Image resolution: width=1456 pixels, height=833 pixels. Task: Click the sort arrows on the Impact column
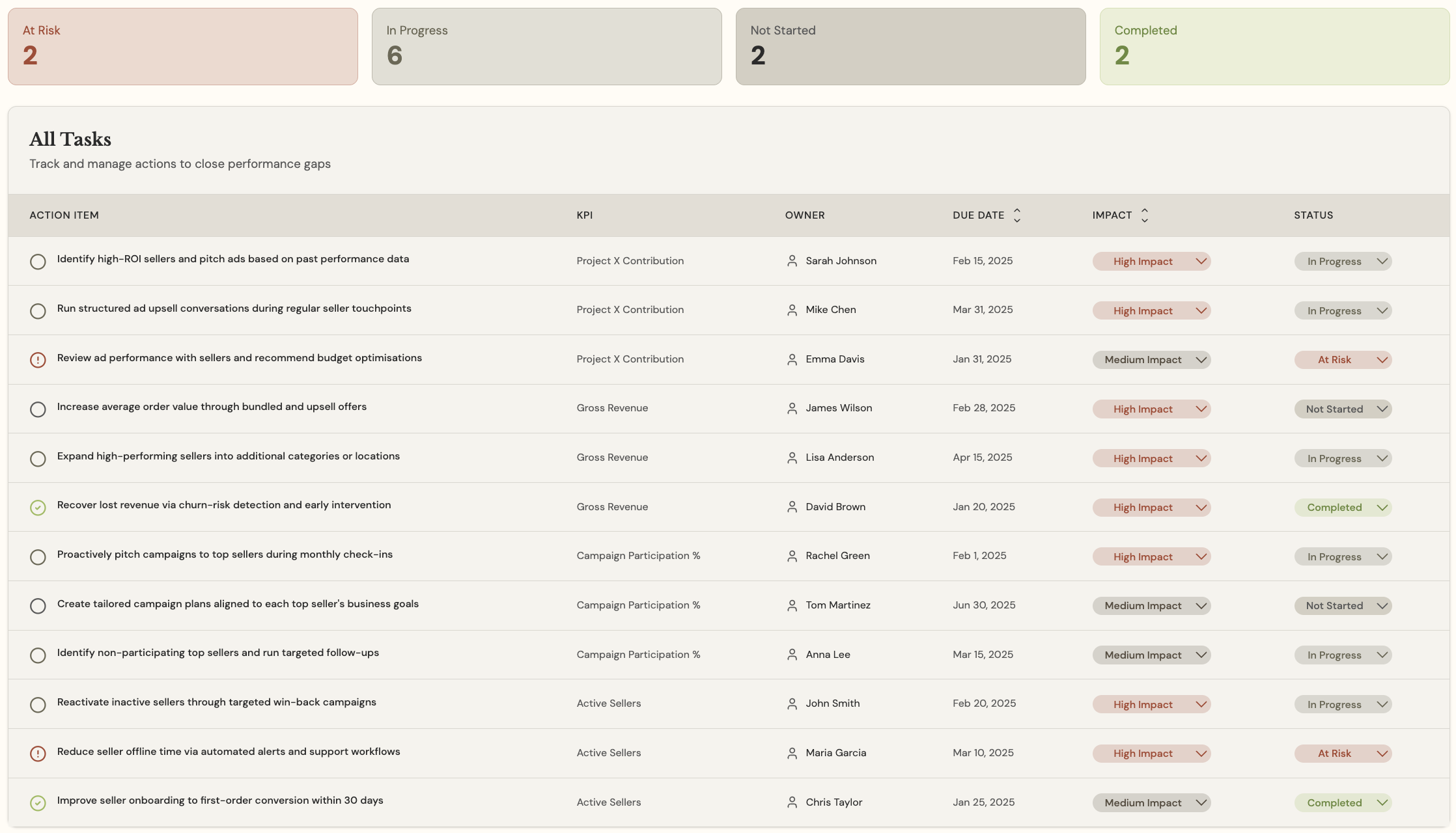click(1145, 215)
